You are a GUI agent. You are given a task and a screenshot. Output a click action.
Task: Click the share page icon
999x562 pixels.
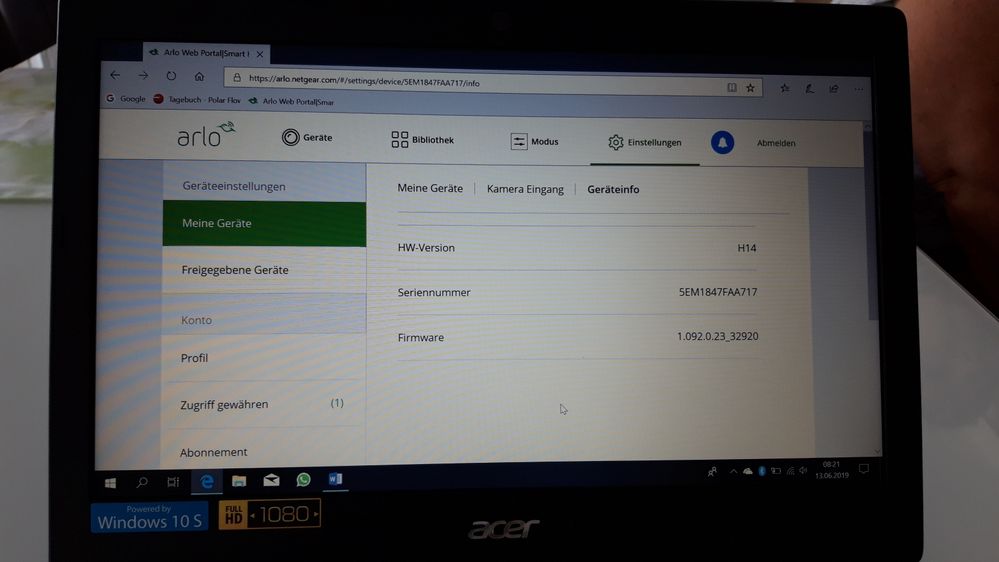pos(834,89)
